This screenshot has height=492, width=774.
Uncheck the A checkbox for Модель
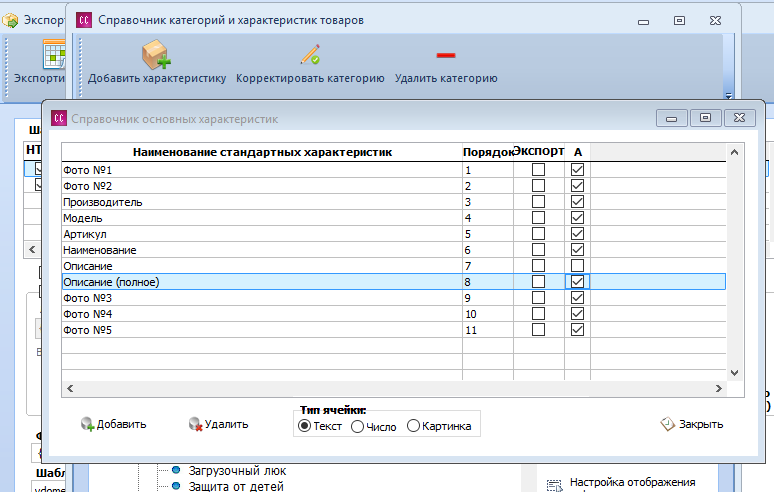point(577,218)
